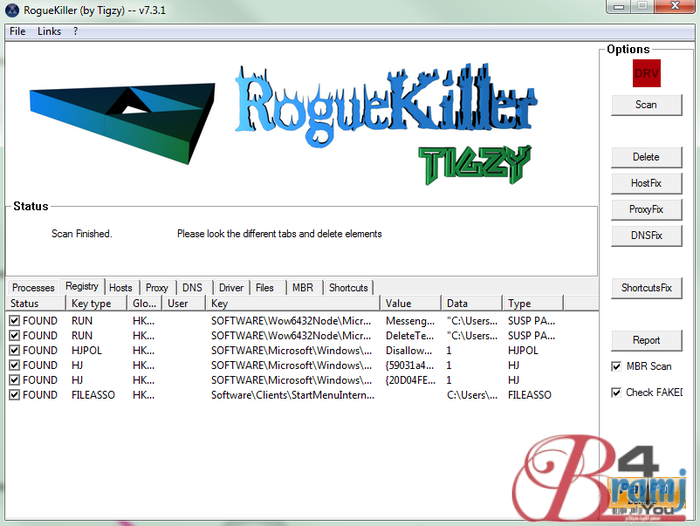The image size is (700, 526).
Task: Uncheck the DeleteTe... RUN entry checkbox
Action: 14,335
